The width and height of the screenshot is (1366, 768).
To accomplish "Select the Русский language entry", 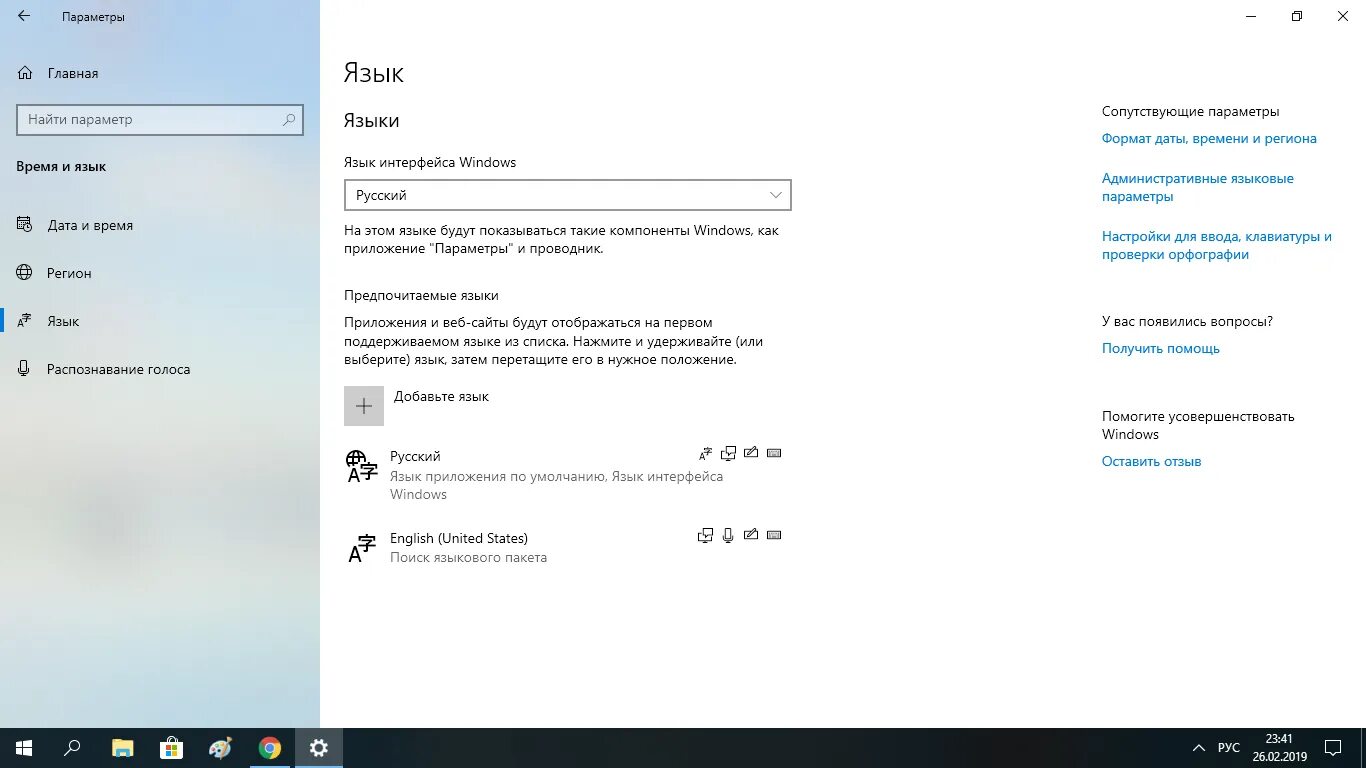I will tap(567, 475).
